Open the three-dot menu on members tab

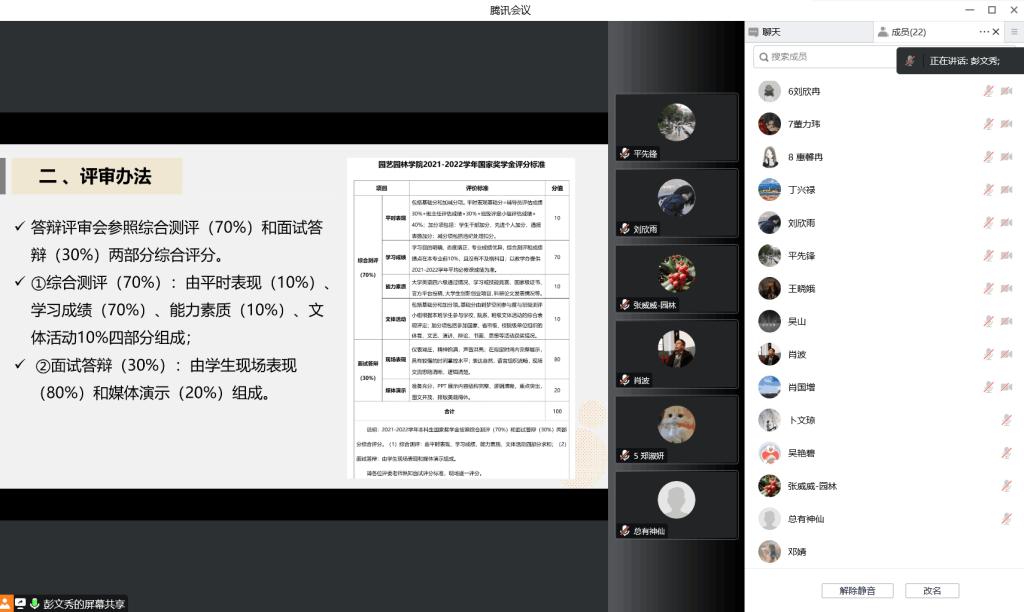(984, 32)
